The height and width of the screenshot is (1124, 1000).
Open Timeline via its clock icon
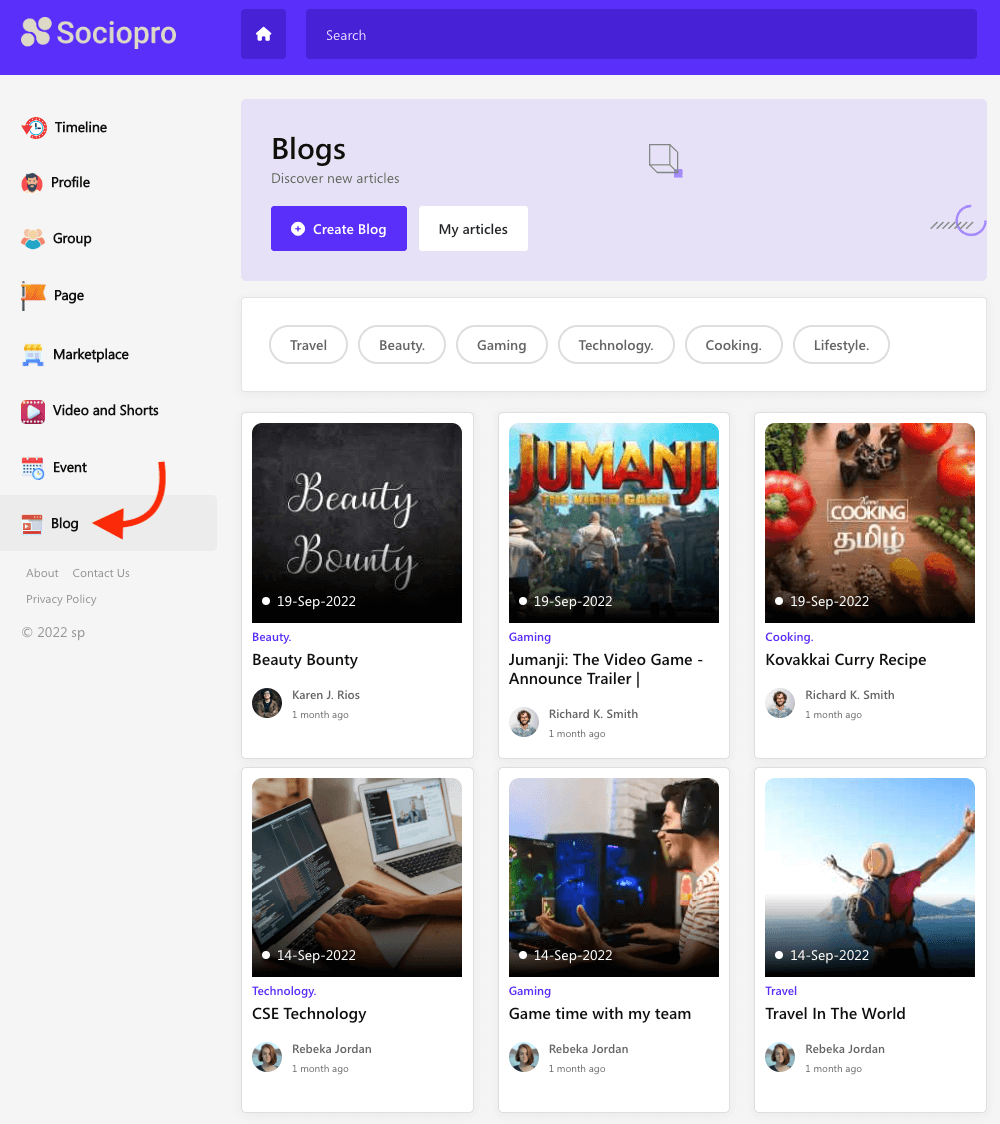pyautogui.click(x=34, y=128)
